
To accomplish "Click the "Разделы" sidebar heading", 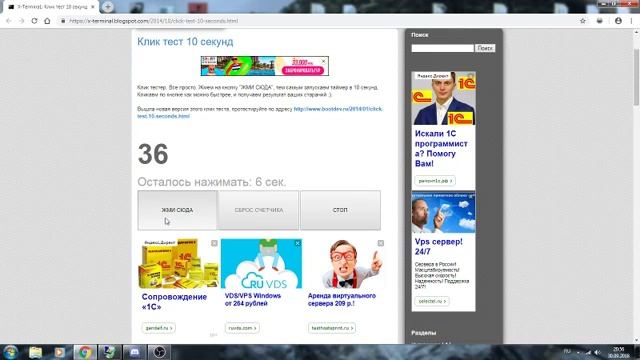I will (424, 333).
